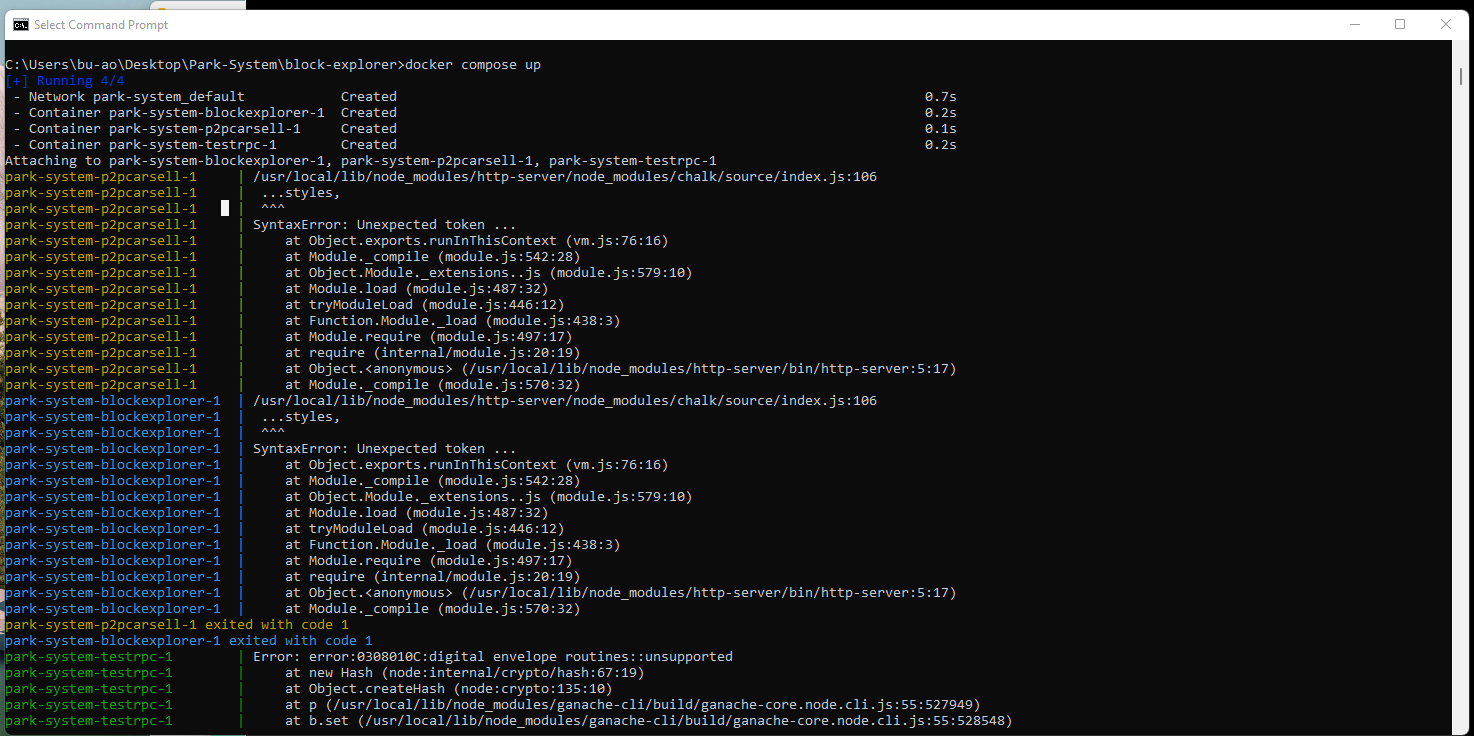Screen dimensions: 1474x736
Task: Click a green park-system-p2pcarsell-1 container label
Action: [x=100, y=176]
